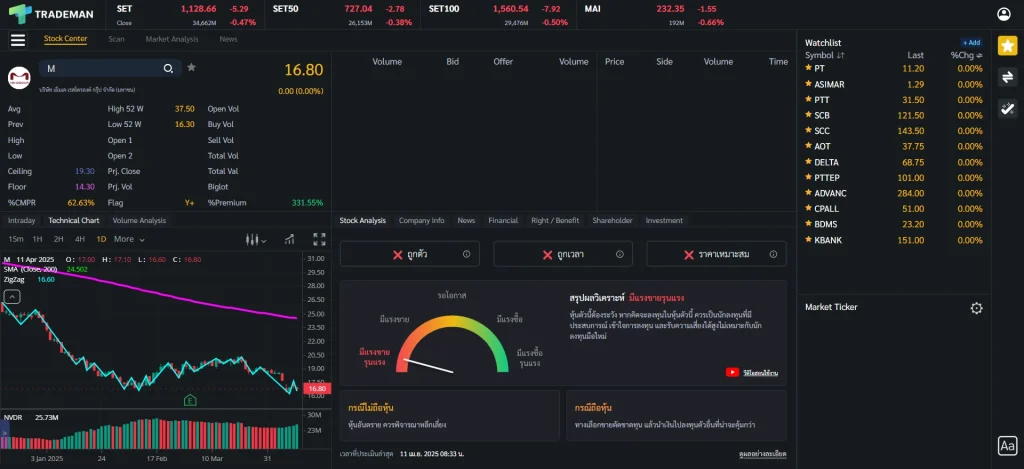1024x469 pixels.
Task: Click the swap arrows sidebar icon
Action: (1007, 78)
